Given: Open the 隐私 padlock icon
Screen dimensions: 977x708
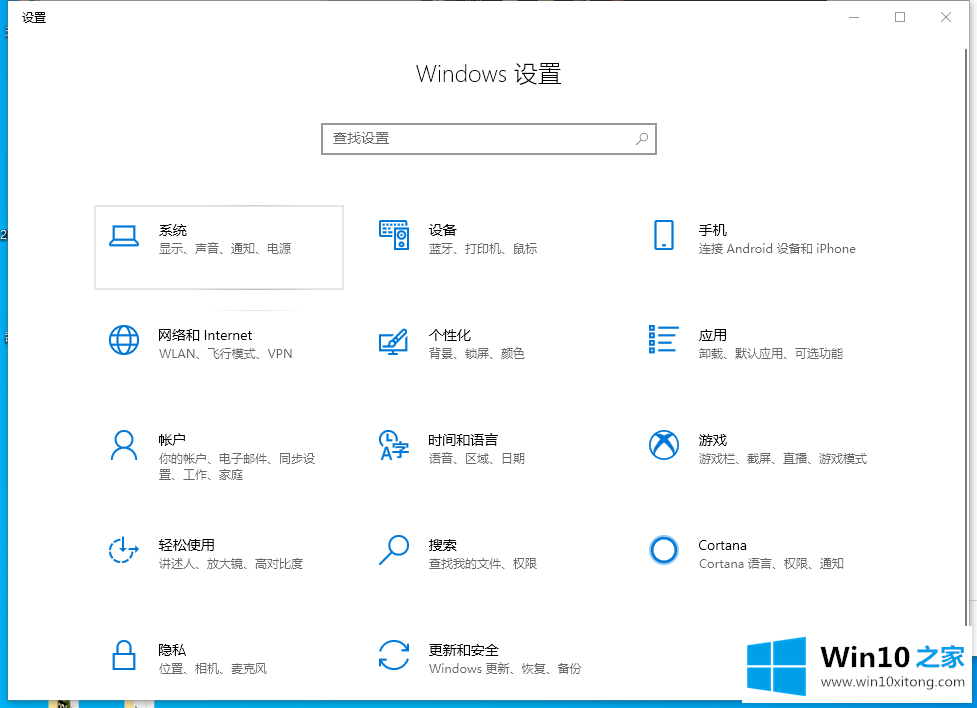Looking at the screenshot, I should coord(124,655).
